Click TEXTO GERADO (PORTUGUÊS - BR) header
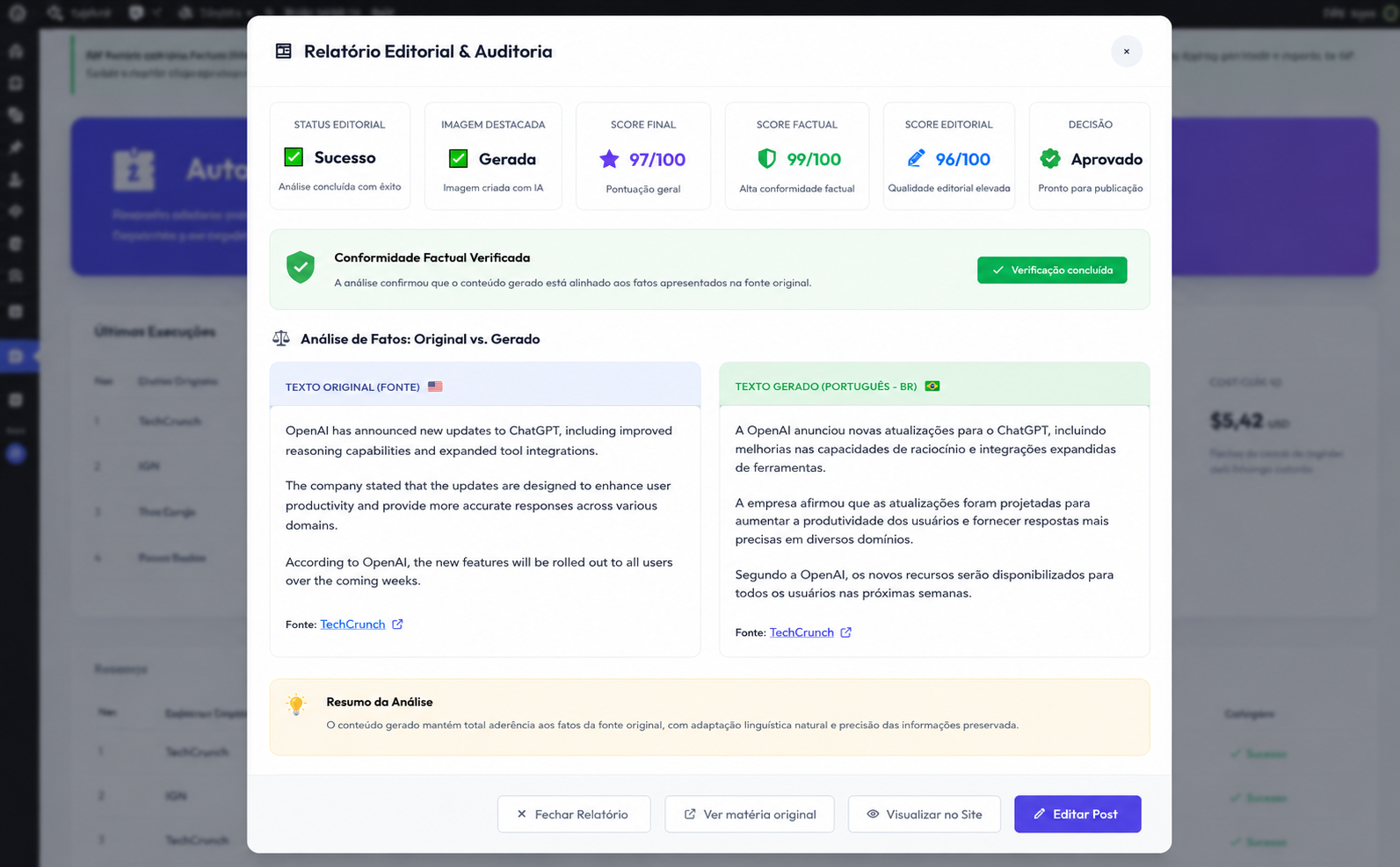Image resolution: width=1400 pixels, height=867 pixels. tap(826, 387)
